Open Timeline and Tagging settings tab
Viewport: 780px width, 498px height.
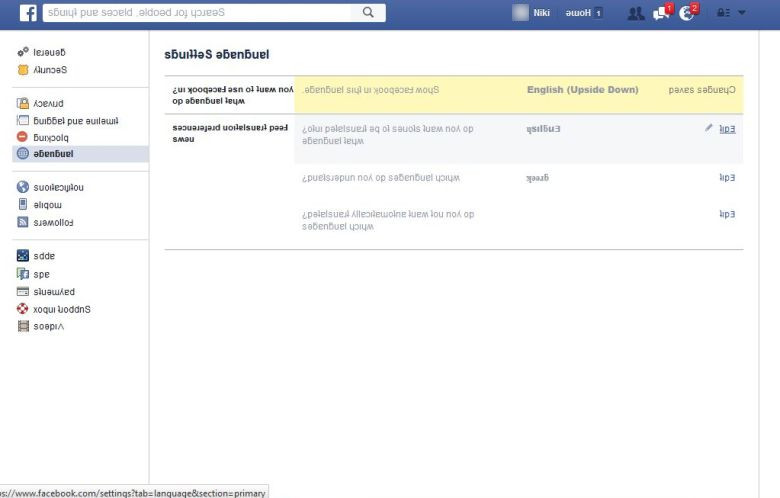point(76,121)
